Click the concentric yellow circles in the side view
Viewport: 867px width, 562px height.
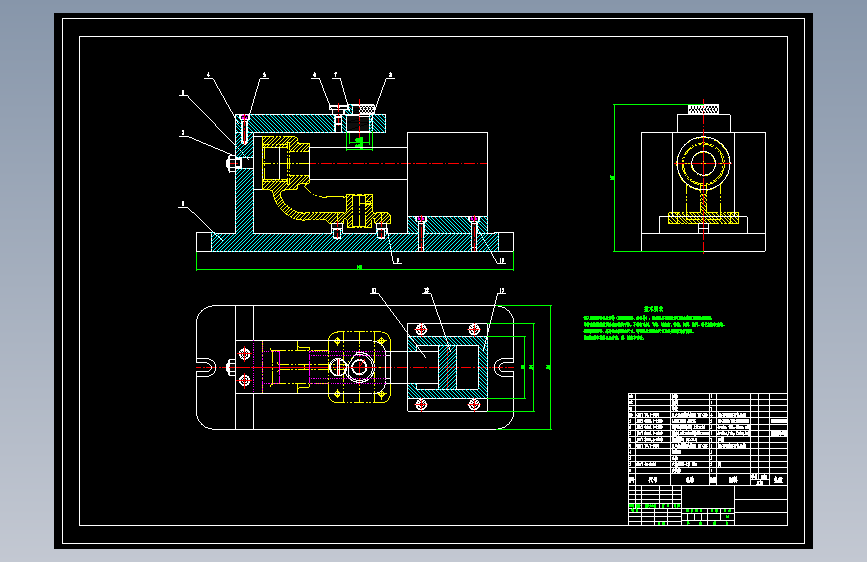tap(703, 163)
